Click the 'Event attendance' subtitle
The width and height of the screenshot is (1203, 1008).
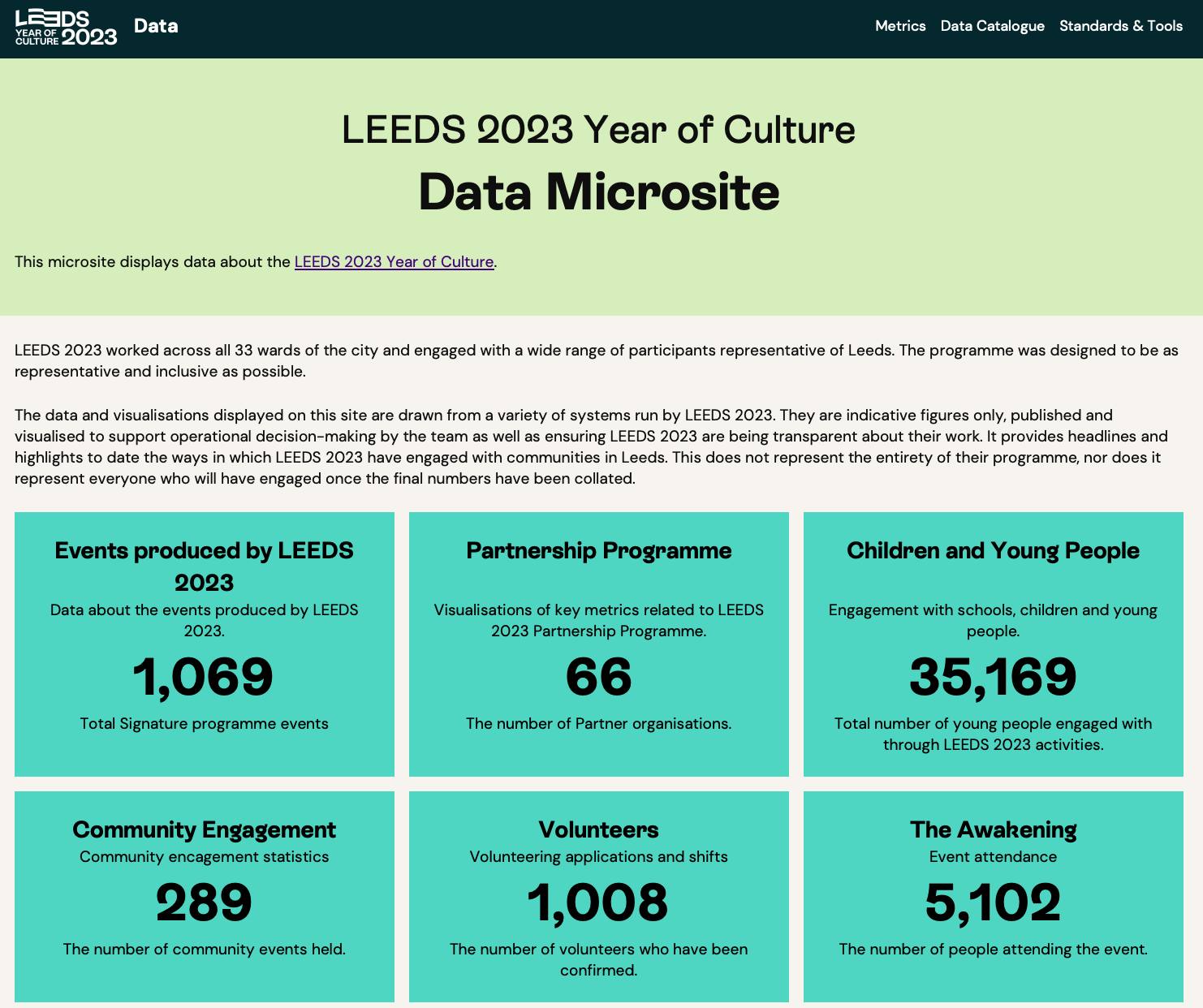pyautogui.click(x=993, y=856)
